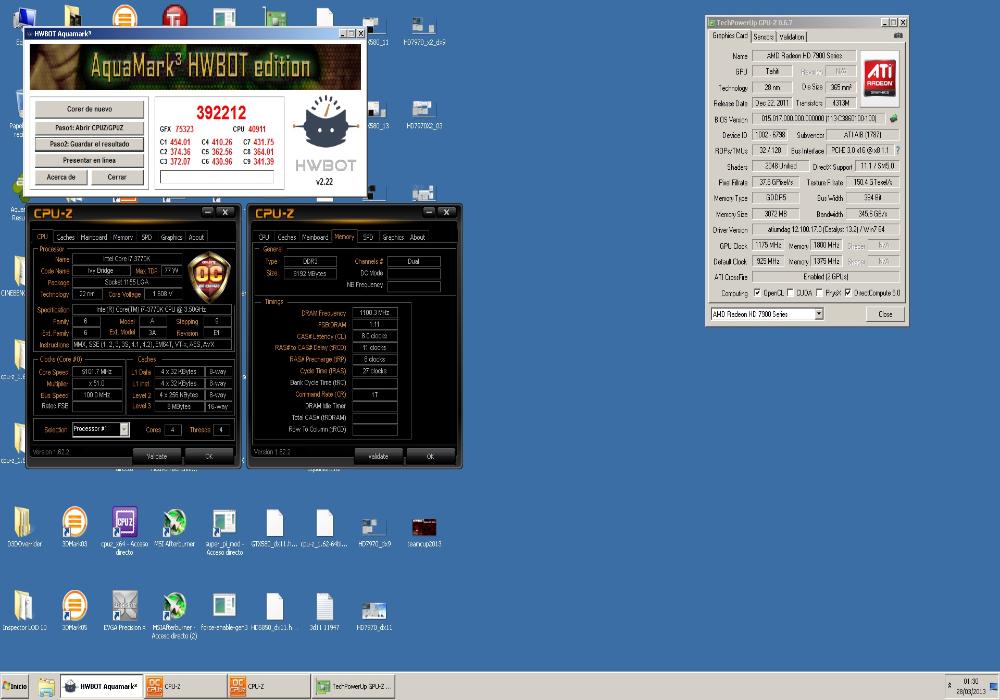Open the Caches tab in left CPU-Z window

pos(65,237)
